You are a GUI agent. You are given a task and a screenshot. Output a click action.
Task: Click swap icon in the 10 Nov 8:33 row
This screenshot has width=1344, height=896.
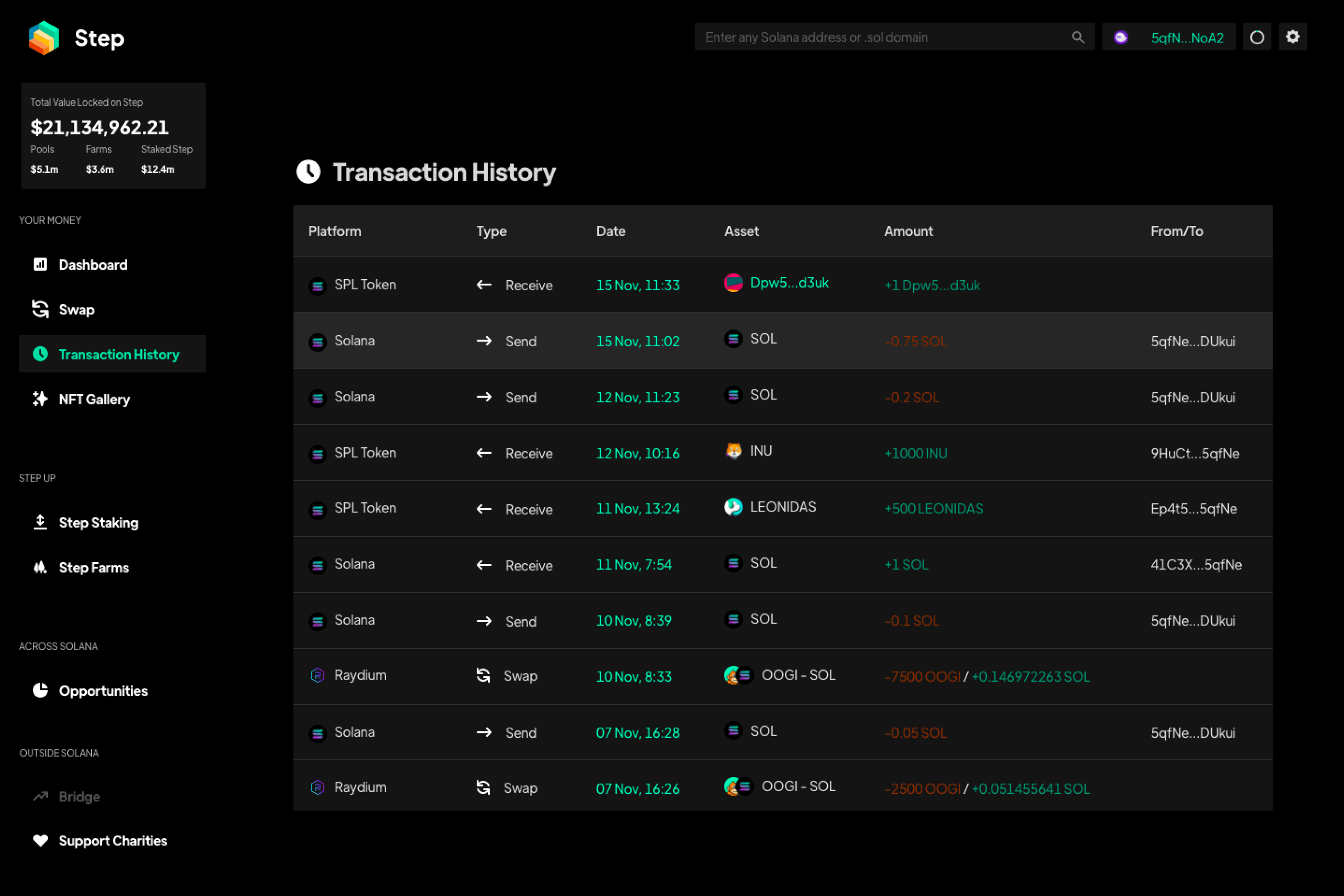tap(483, 676)
